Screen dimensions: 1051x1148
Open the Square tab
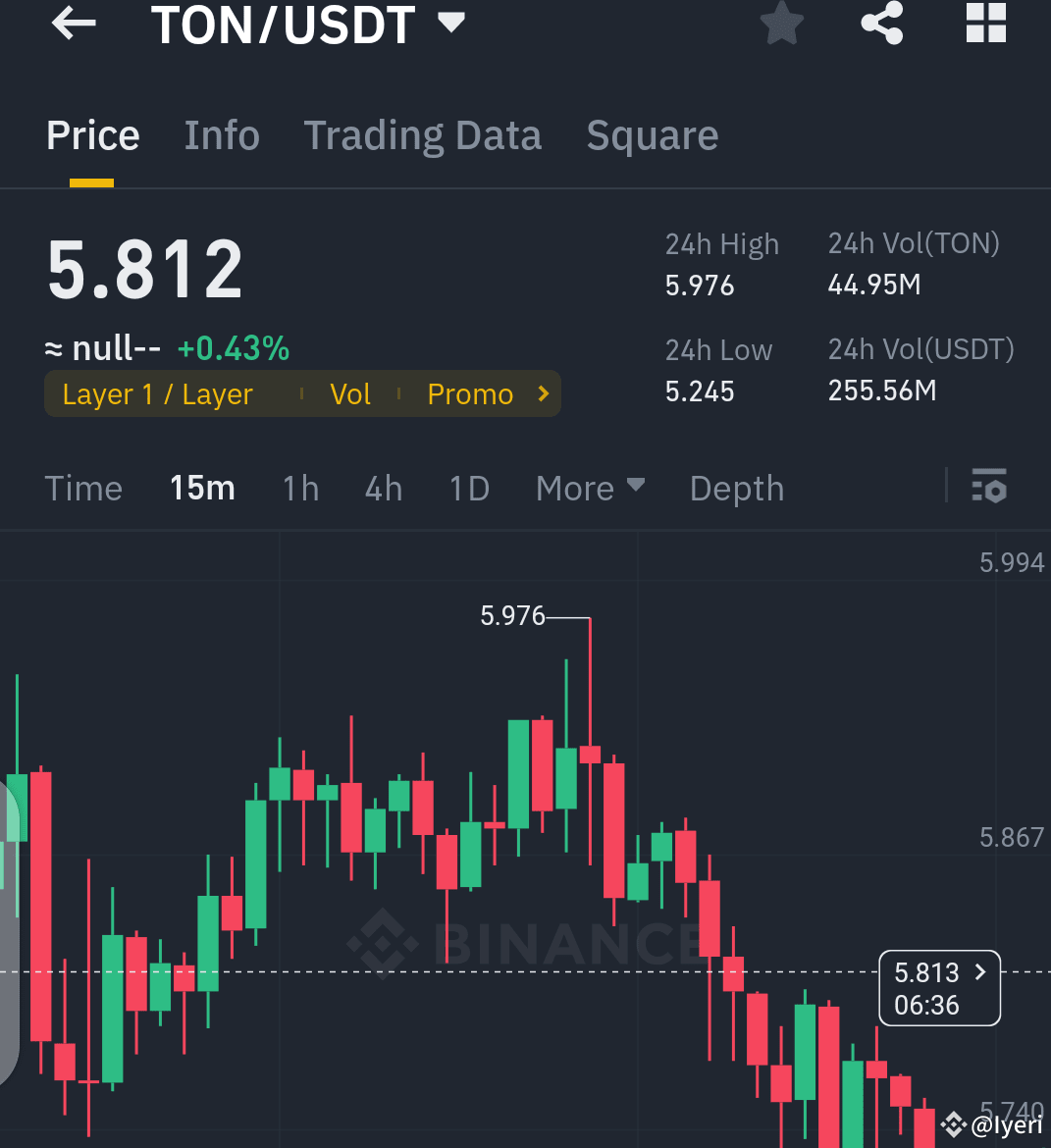(x=652, y=134)
